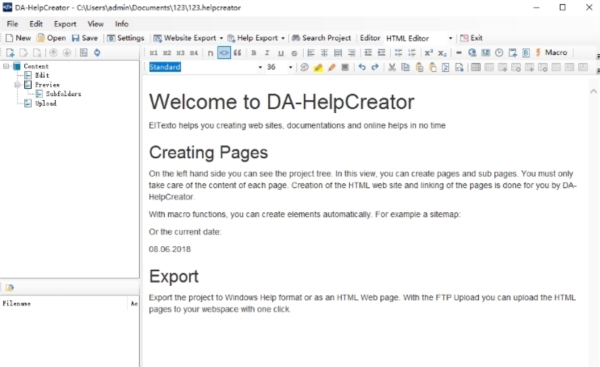Click the orange text color pencil icon
The width and height of the screenshot is (600, 367).
[332, 68]
